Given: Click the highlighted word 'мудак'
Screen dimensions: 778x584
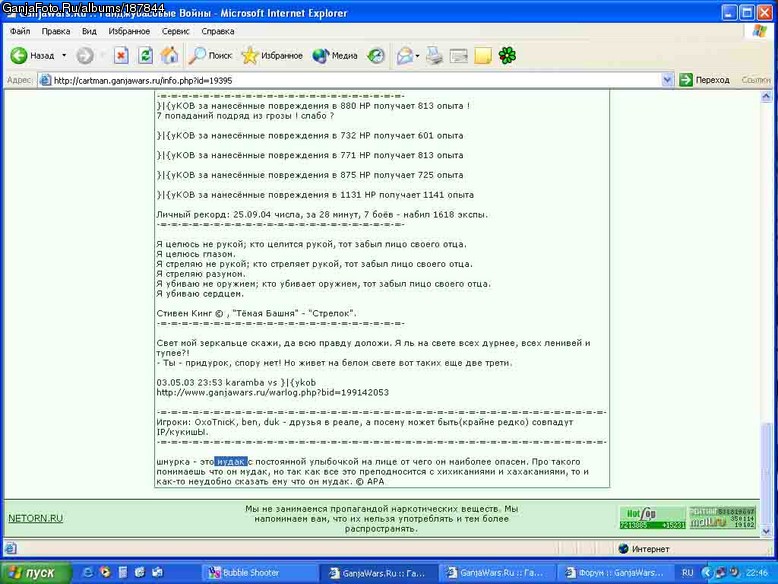Looking at the screenshot, I should 231,461.
